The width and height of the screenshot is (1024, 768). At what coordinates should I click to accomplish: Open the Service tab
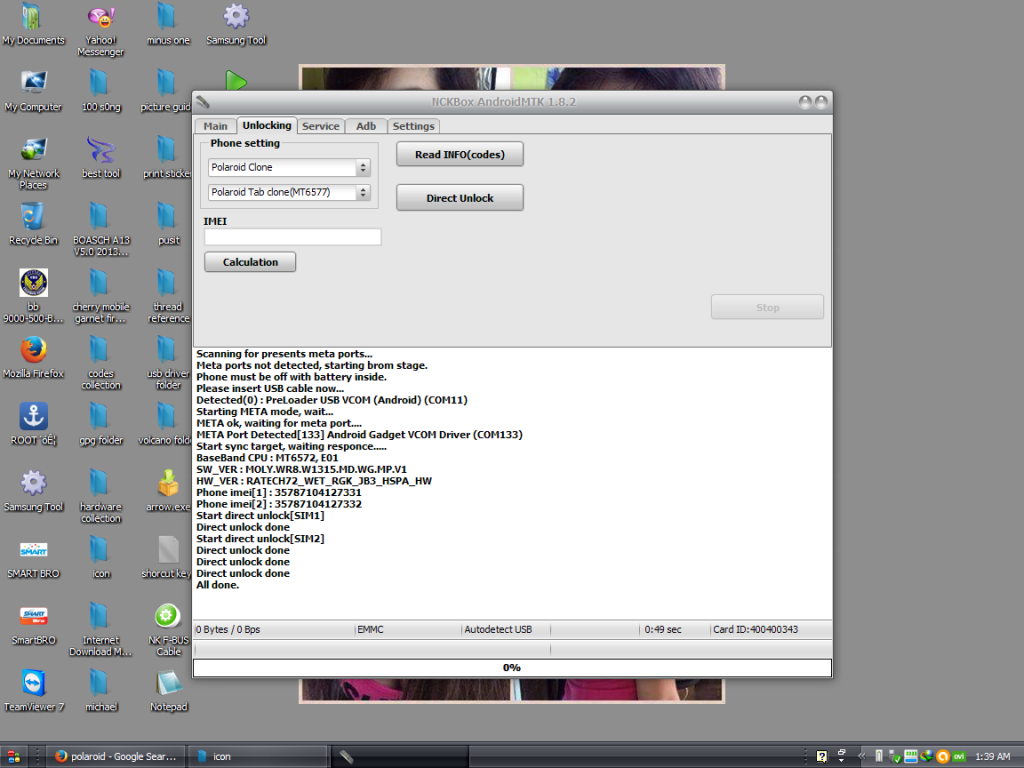[320, 126]
